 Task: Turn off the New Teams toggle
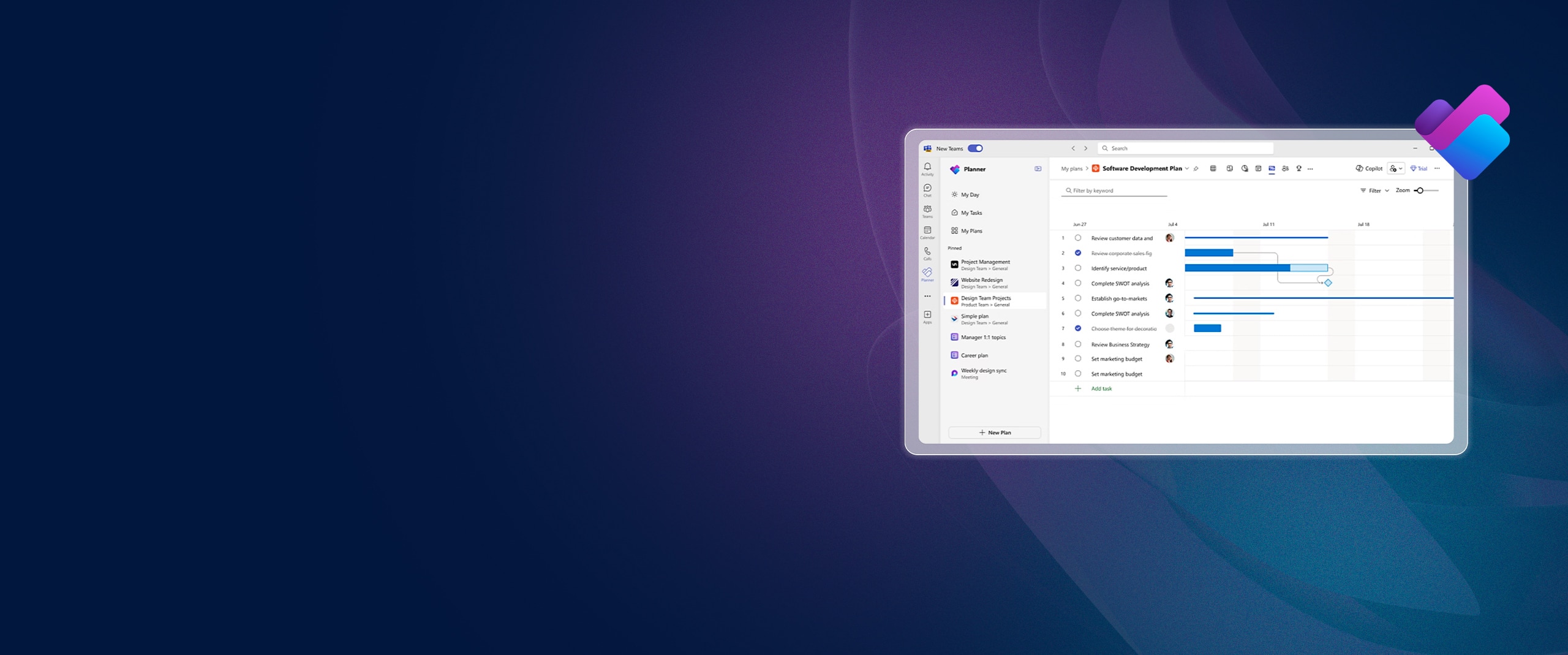[x=975, y=148]
